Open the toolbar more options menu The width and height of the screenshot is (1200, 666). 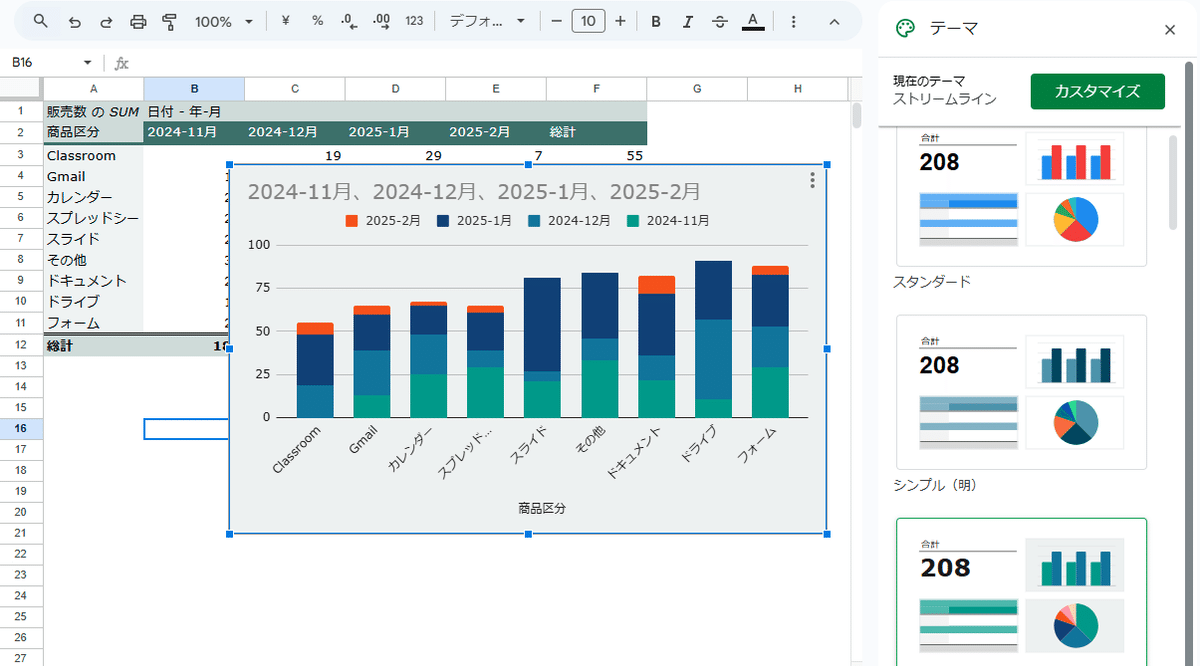[793, 21]
